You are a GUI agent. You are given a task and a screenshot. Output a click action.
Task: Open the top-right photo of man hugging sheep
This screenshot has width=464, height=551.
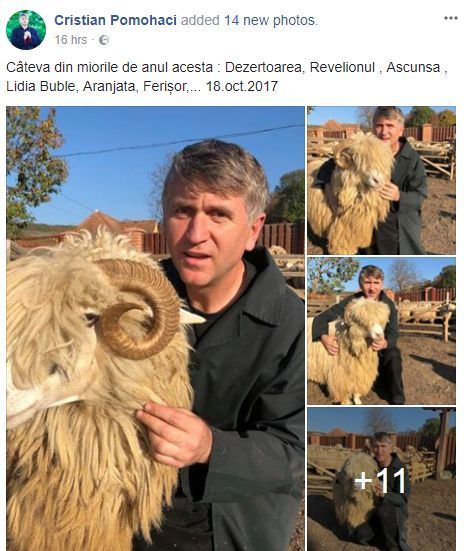coord(381,180)
